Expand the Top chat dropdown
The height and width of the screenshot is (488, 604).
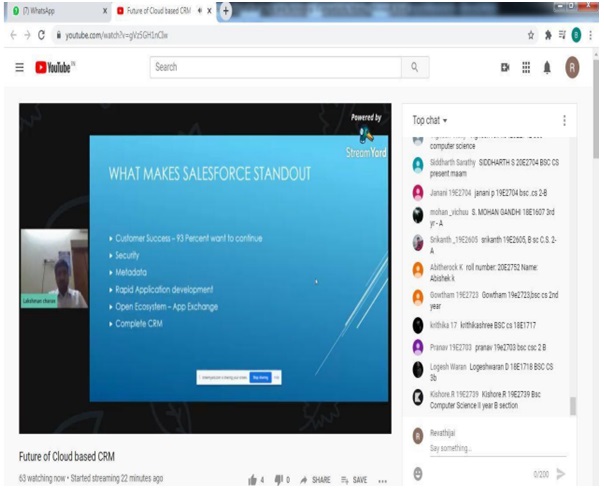pyautogui.click(x=430, y=121)
